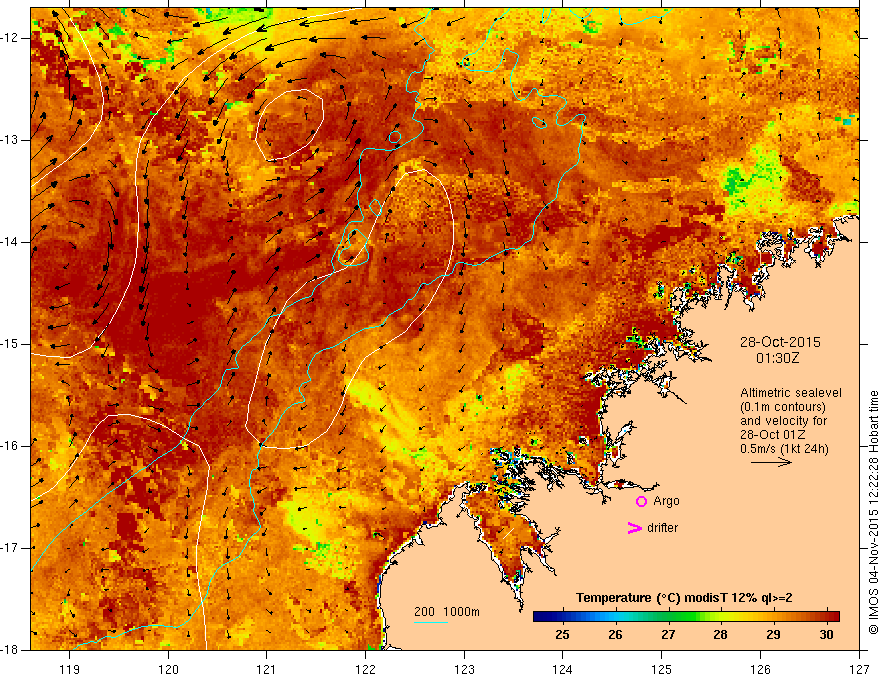
Task: Click the '0.5m/s (1kt 24h)' caption
Action: pyautogui.click(x=784, y=448)
